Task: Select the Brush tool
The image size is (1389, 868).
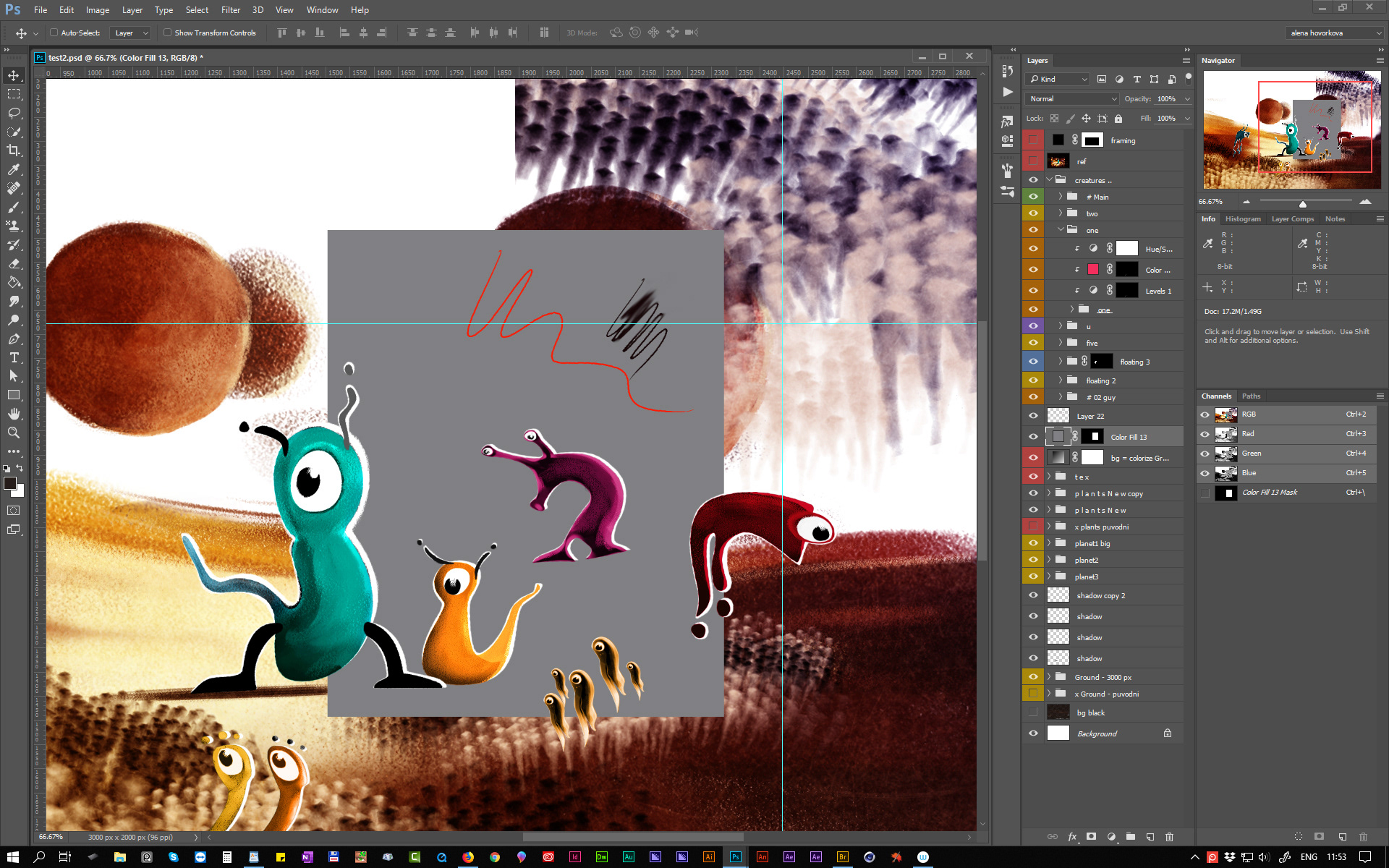Action: pyautogui.click(x=14, y=207)
